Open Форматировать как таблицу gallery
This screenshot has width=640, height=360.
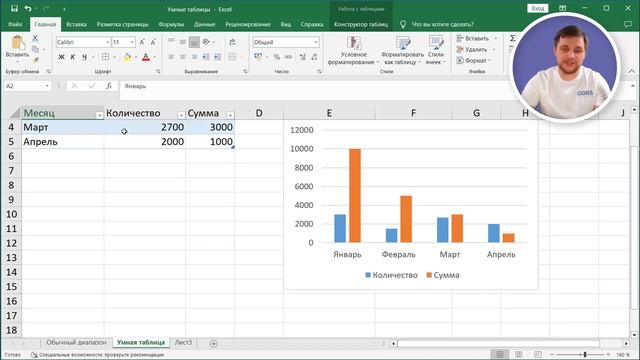coord(402,50)
